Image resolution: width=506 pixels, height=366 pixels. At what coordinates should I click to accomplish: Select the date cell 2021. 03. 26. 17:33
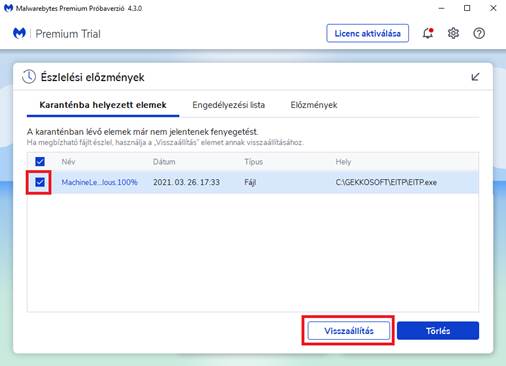click(186, 182)
